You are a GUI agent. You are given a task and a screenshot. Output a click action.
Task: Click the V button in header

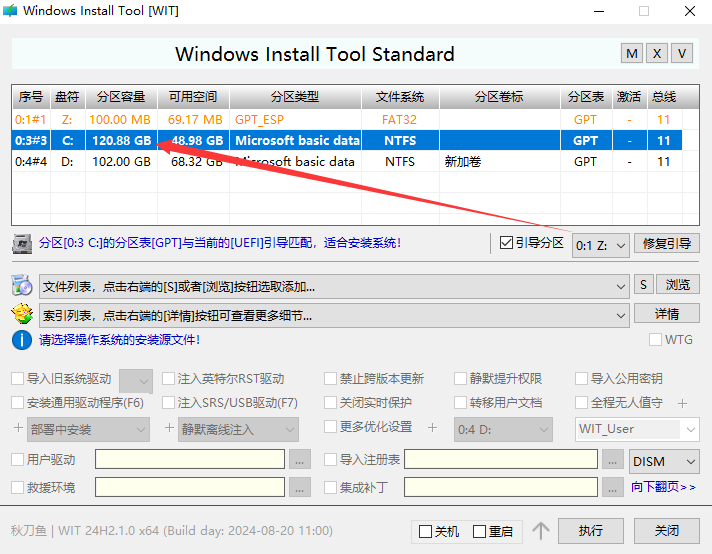682,54
